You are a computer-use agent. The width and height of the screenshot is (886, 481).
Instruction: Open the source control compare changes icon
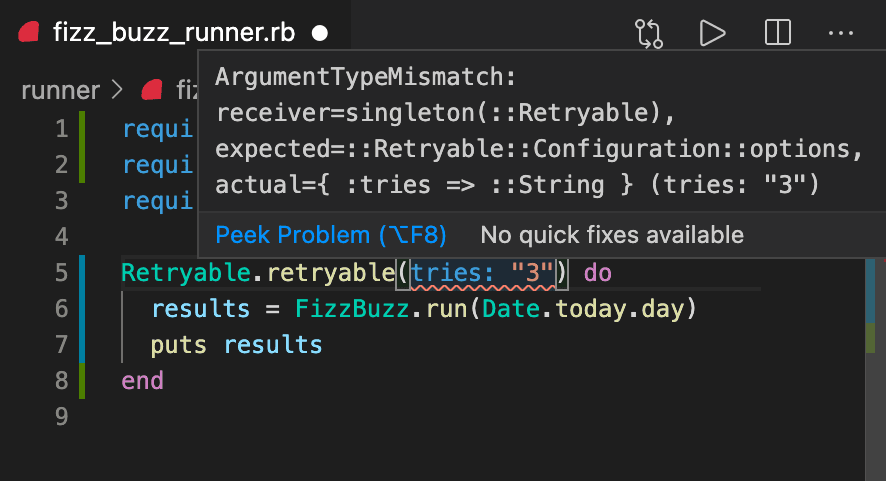(x=649, y=33)
